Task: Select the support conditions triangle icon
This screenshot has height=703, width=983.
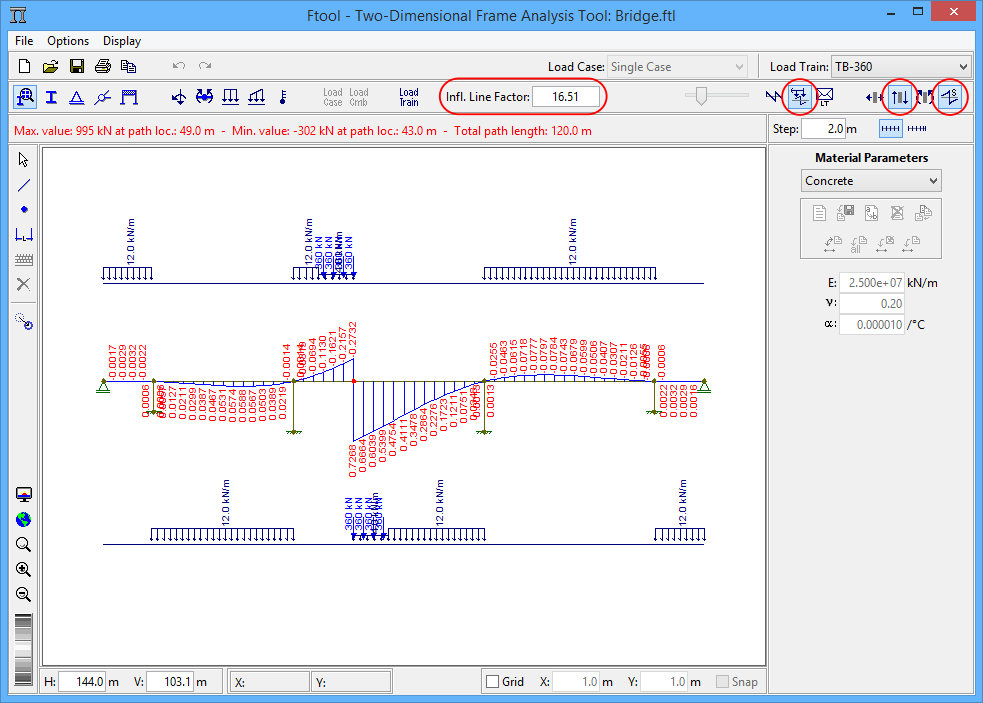Action: (x=76, y=97)
